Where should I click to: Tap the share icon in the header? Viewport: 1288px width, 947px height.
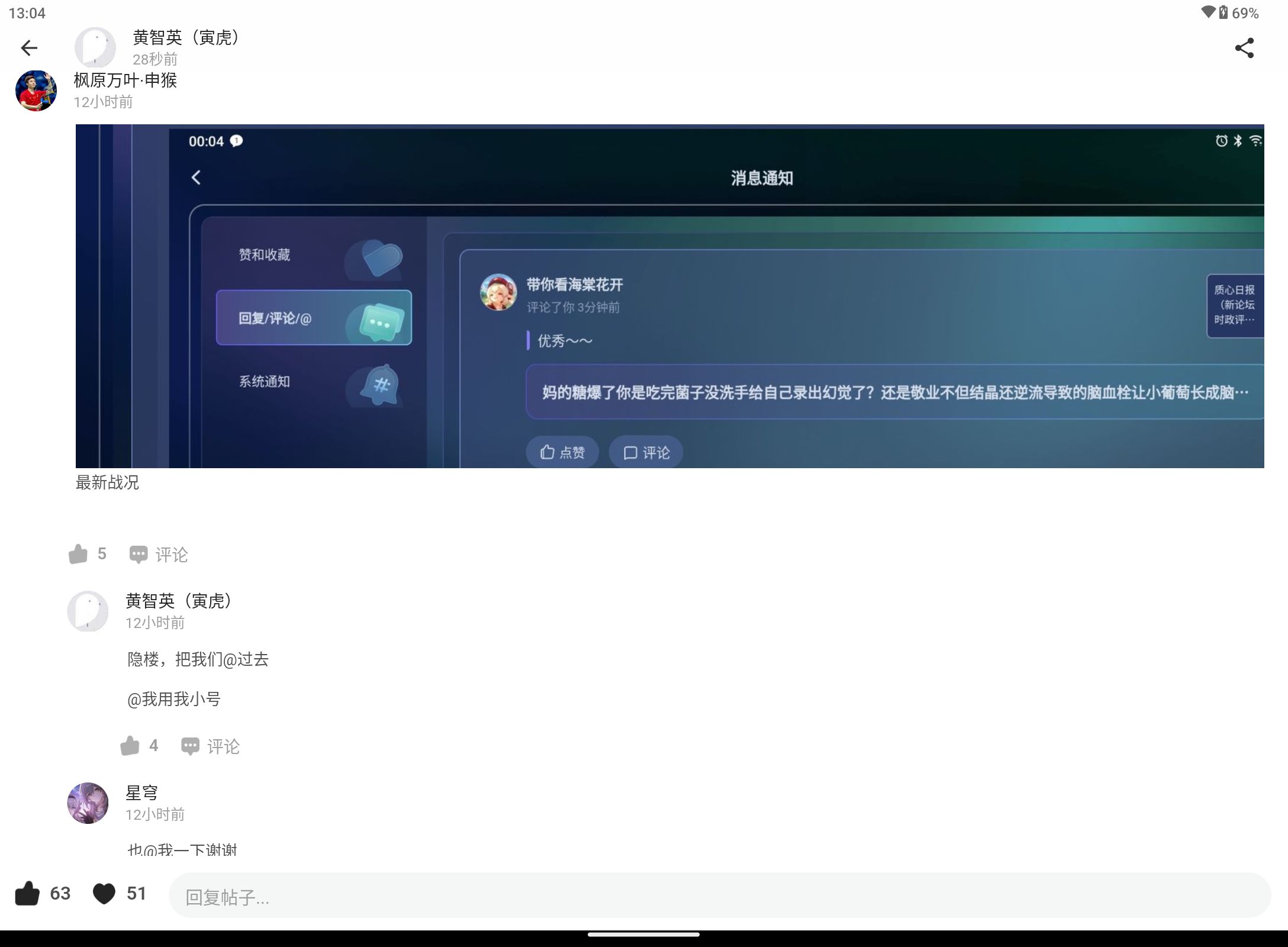click(x=1244, y=48)
